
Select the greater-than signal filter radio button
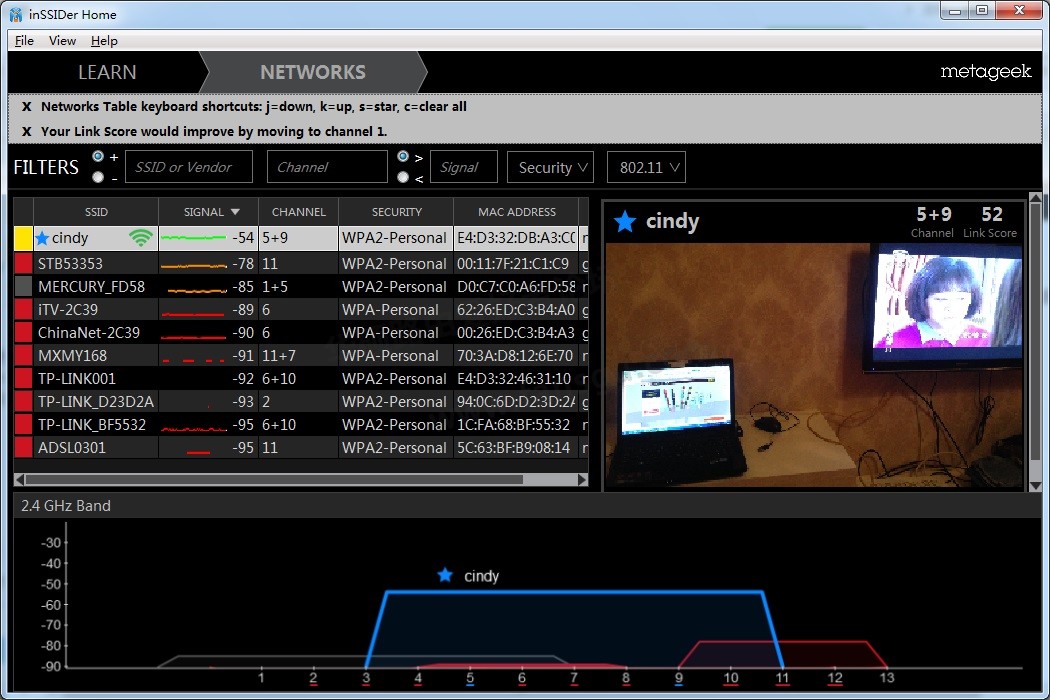[403, 156]
